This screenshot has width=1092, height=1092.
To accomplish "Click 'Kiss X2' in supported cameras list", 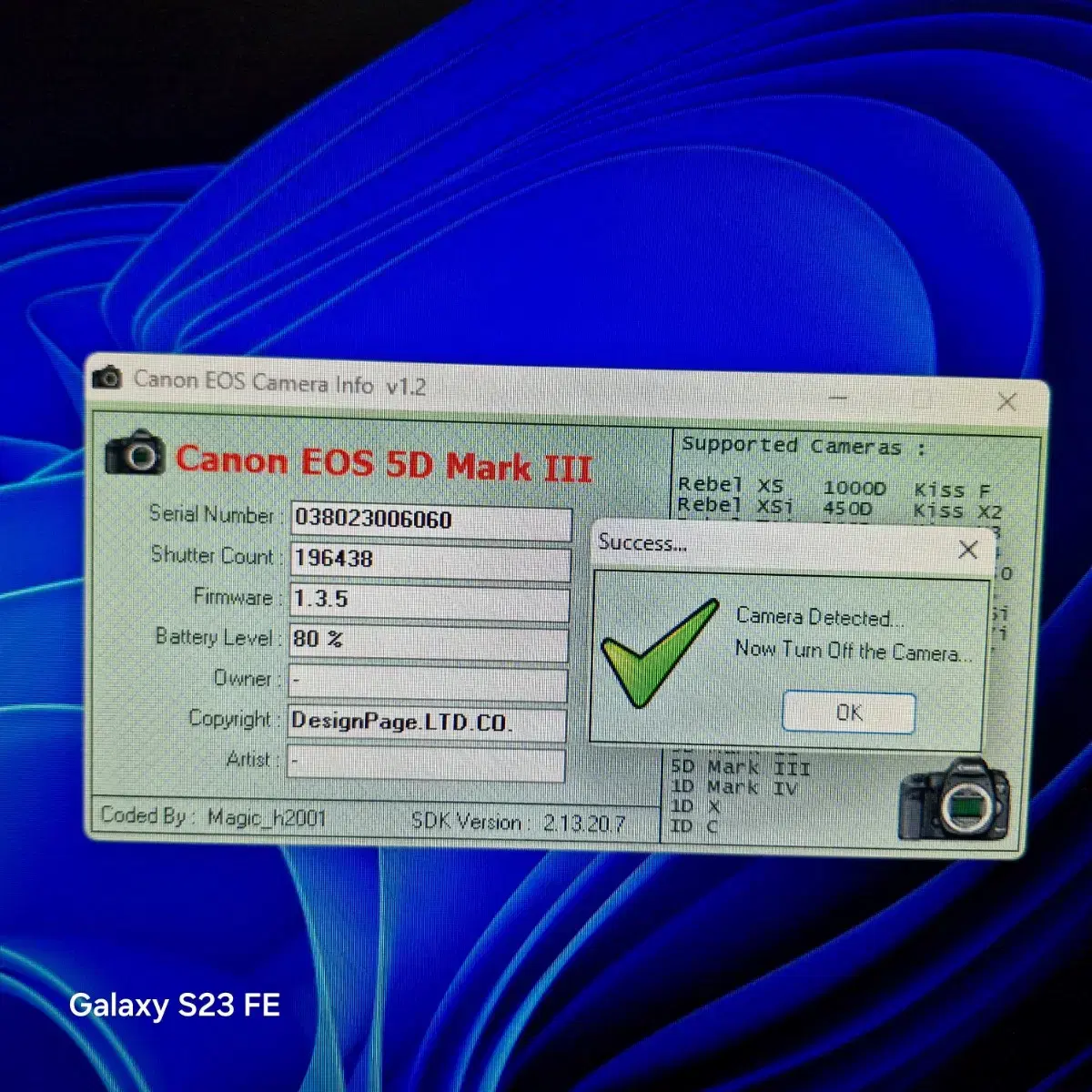I will point(957,511).
